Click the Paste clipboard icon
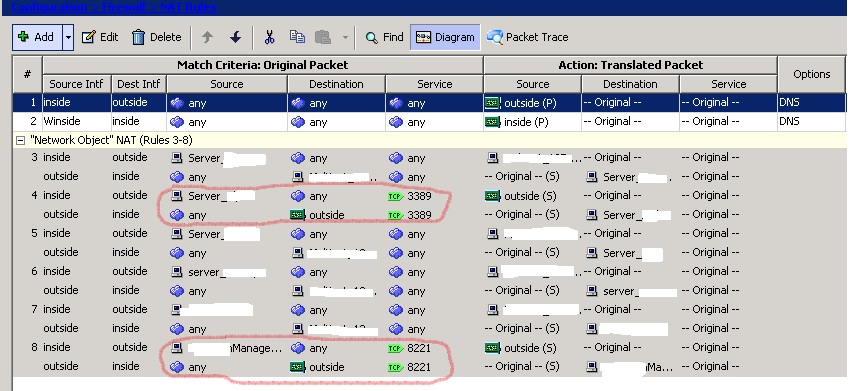The image size is (852, 391). point(323,37)
